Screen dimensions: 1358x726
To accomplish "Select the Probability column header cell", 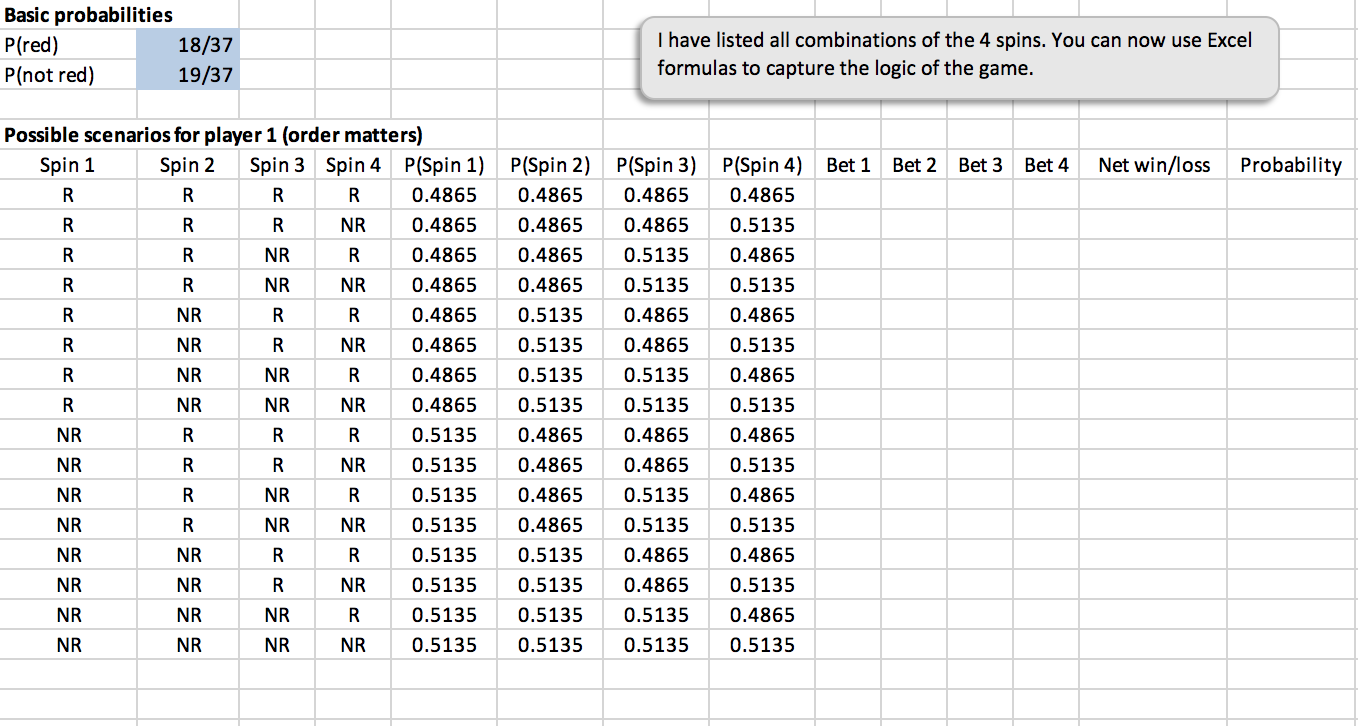I will tap(1290, 164).
